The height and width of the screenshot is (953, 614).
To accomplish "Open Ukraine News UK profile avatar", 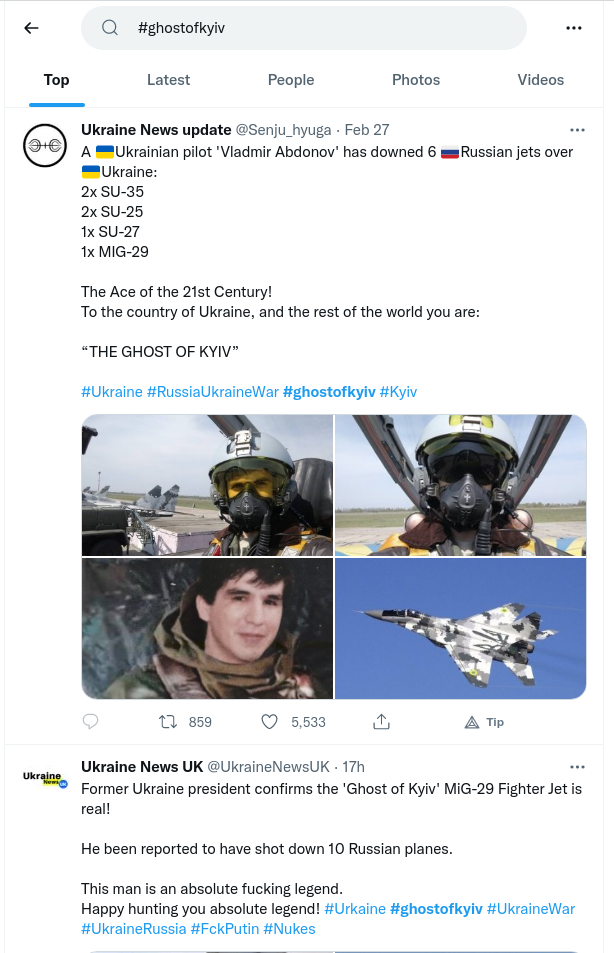I will pos(45,781).
